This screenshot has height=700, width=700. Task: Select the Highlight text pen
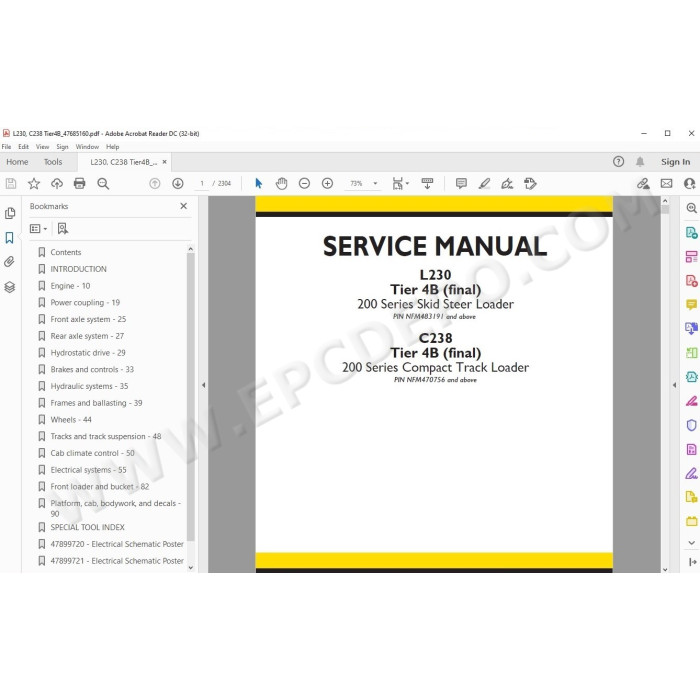(x=484, y=183)
